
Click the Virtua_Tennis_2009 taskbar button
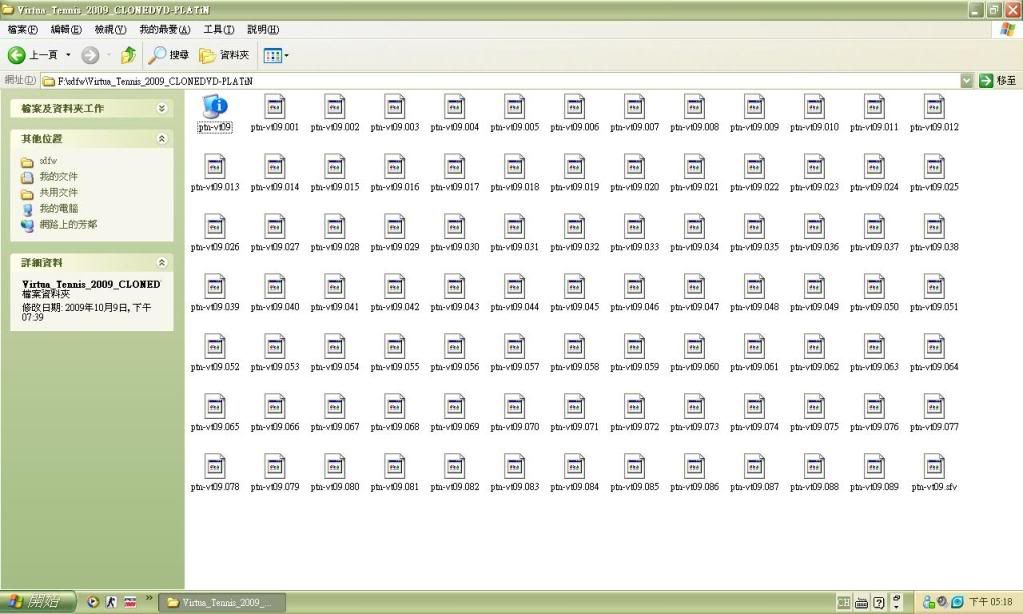point(223,602)
